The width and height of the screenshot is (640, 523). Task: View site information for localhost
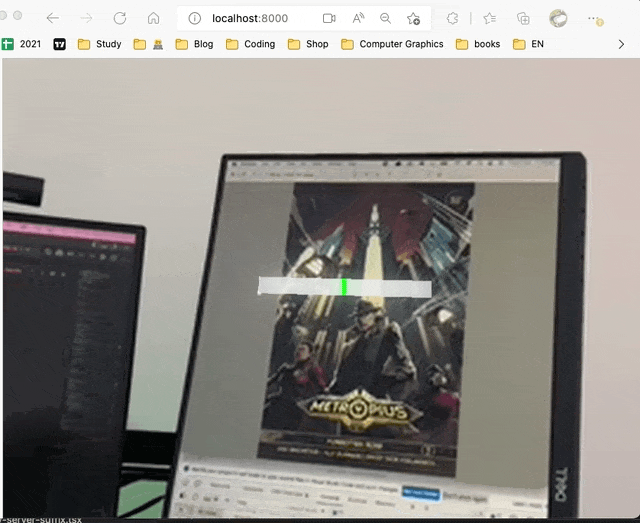pos(195,18)
